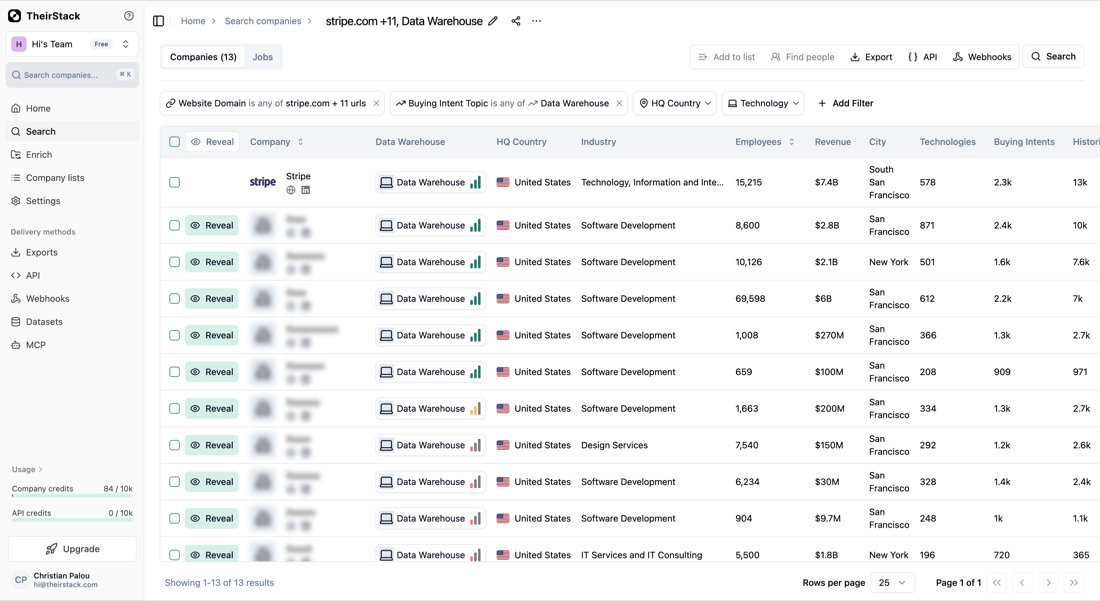Screen dimensions: 1100x601
Task: Expand the HQ Country filter dropdown
Action: [x=675, y=103]
